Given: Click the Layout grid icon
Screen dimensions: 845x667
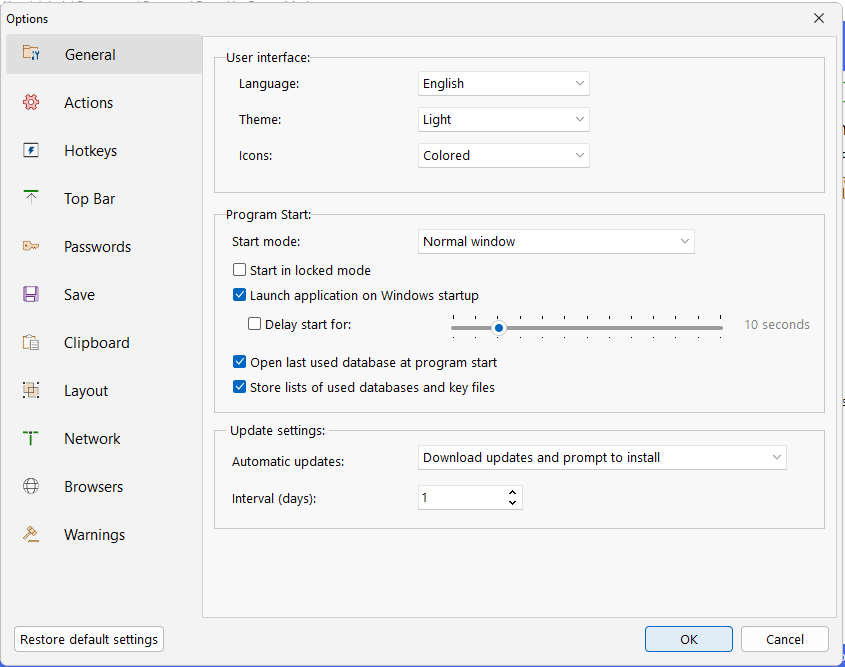Looking at the screenshot, I should coord(31,390).
